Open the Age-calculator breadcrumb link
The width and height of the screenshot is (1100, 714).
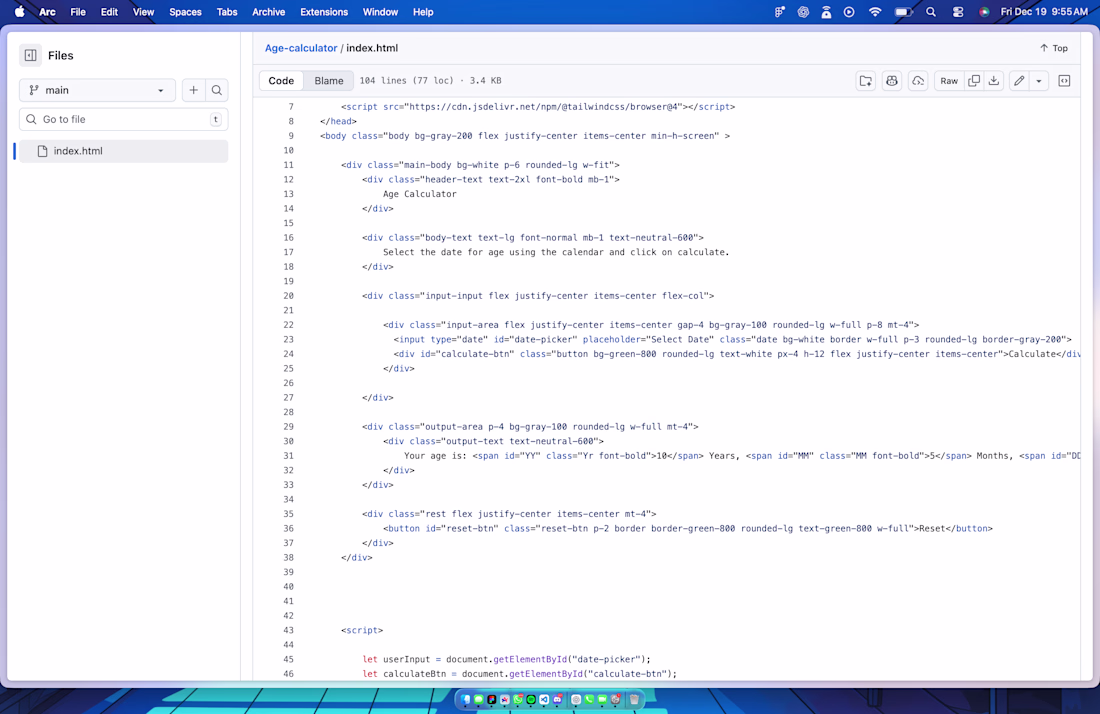point(301,48)
